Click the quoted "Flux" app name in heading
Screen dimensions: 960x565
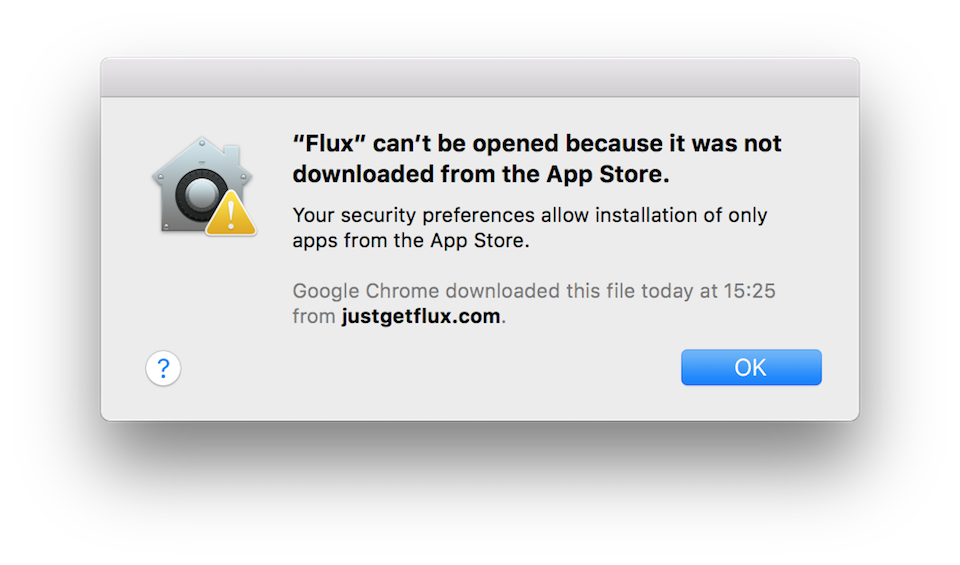click(329, 143)
